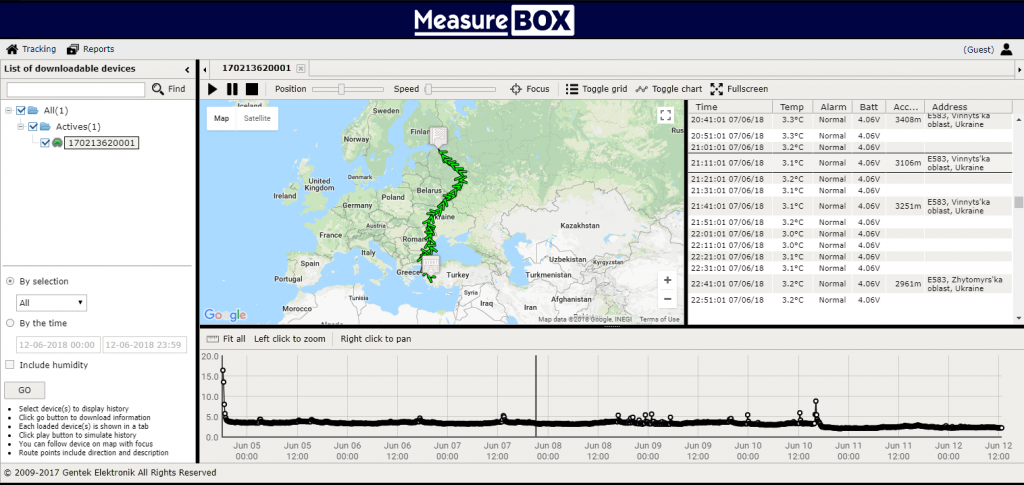Toggle chart panel visibility
Screen dimensions: 1024x485
(x=642, y=89)
